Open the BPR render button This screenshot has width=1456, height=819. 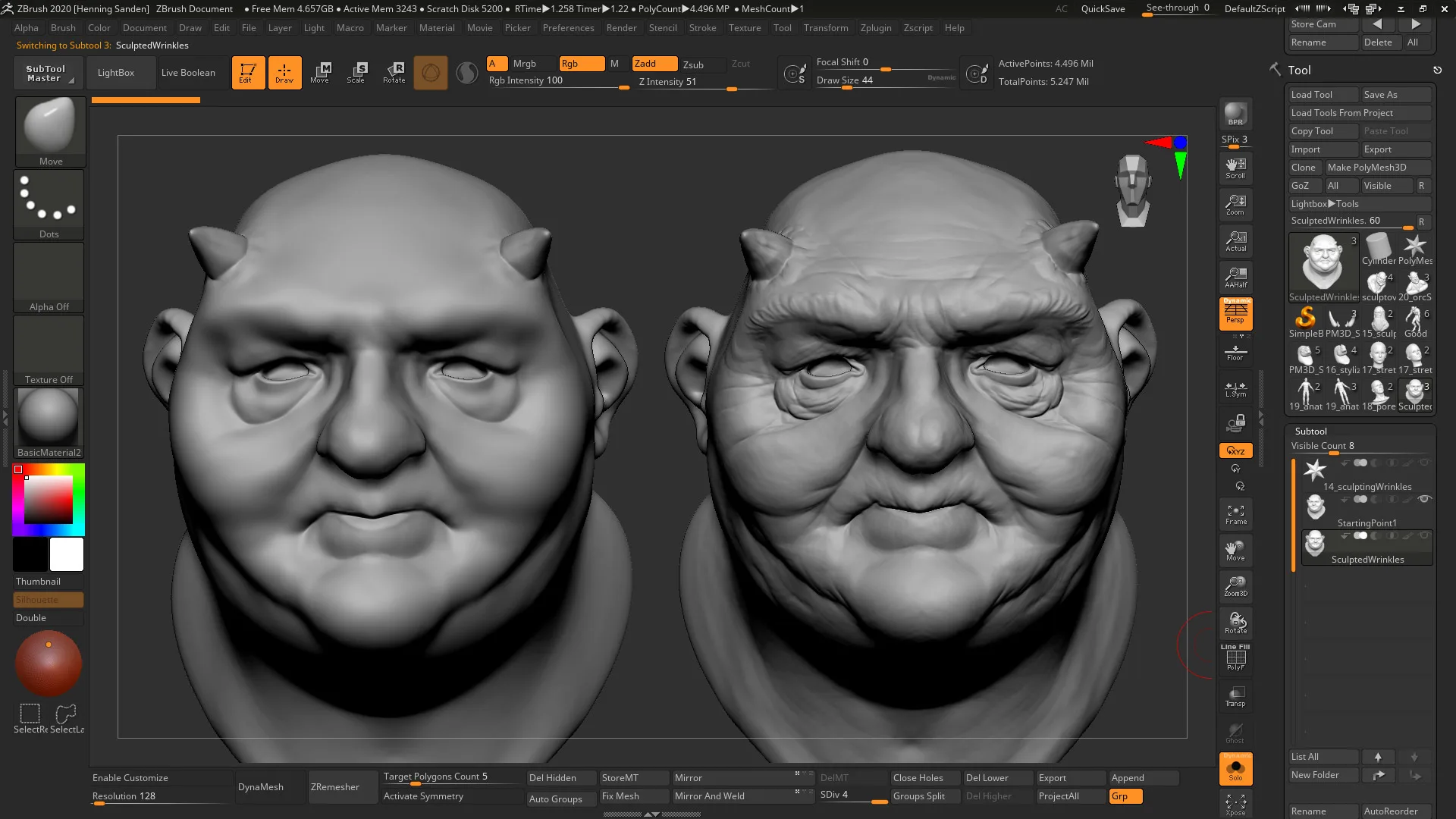(x=1235, y=115)
